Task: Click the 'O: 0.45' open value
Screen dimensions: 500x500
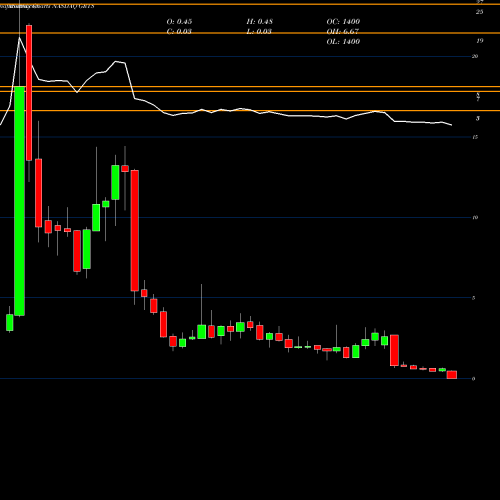Action: point(179,21)
